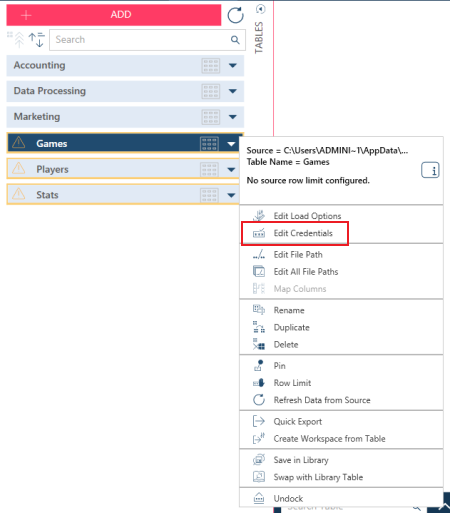Expand the Accounting dropdown arrow
The image size is (450, 513).
233,66
